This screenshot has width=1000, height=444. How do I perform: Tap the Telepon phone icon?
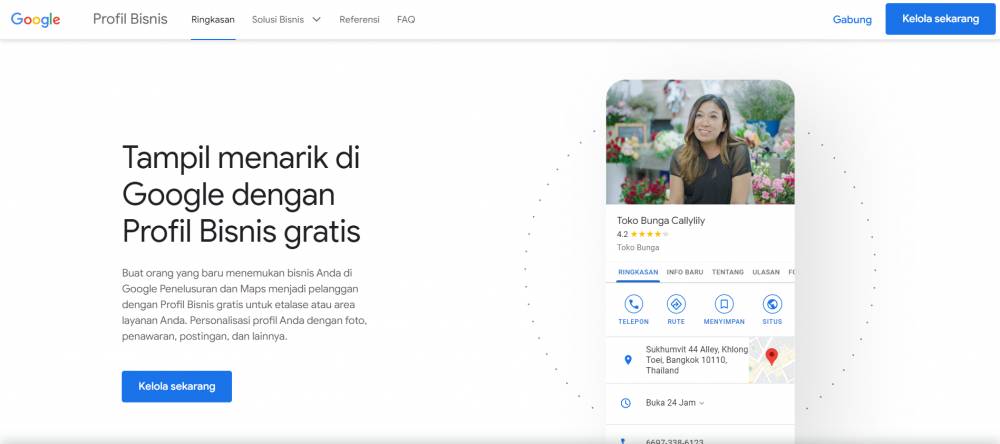(x=633, y=304)
